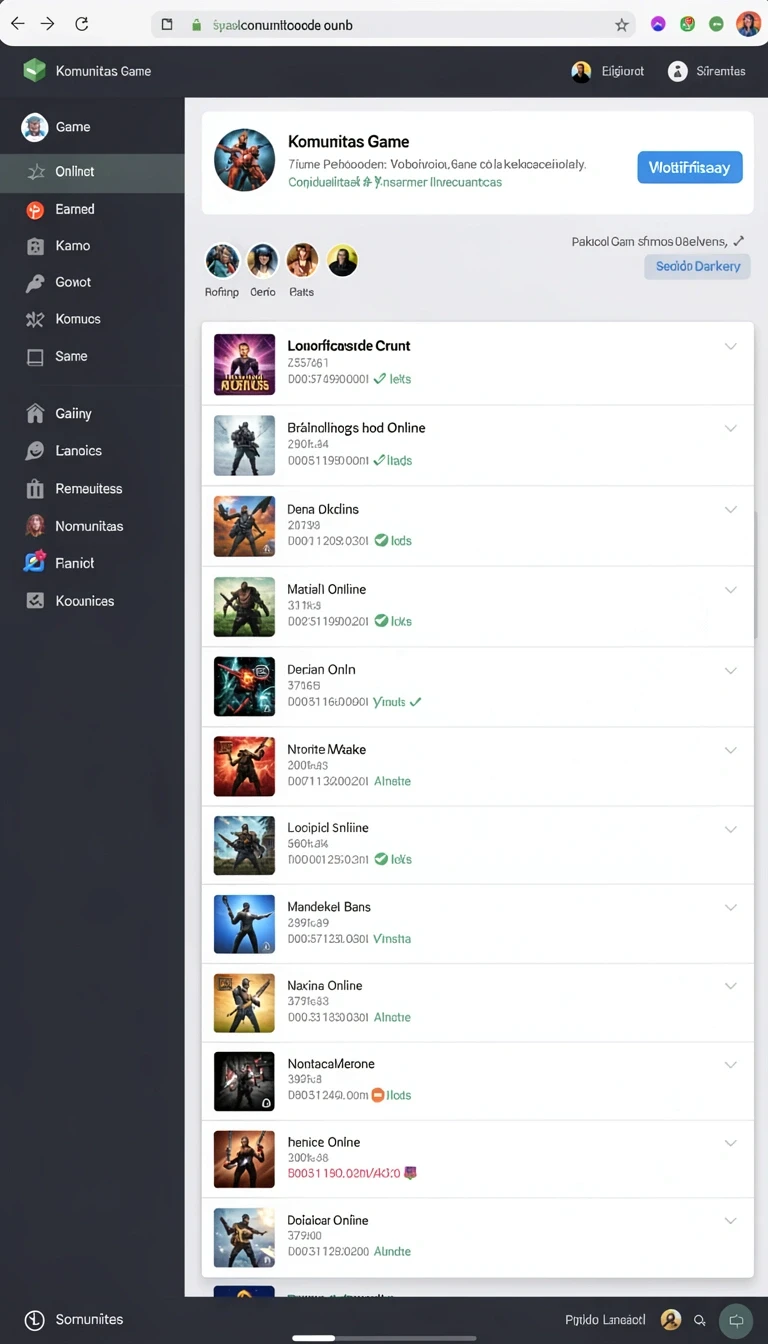768x1344 pixels.
Task: Open the Siirerntes account in header
Action: point(707,71)
